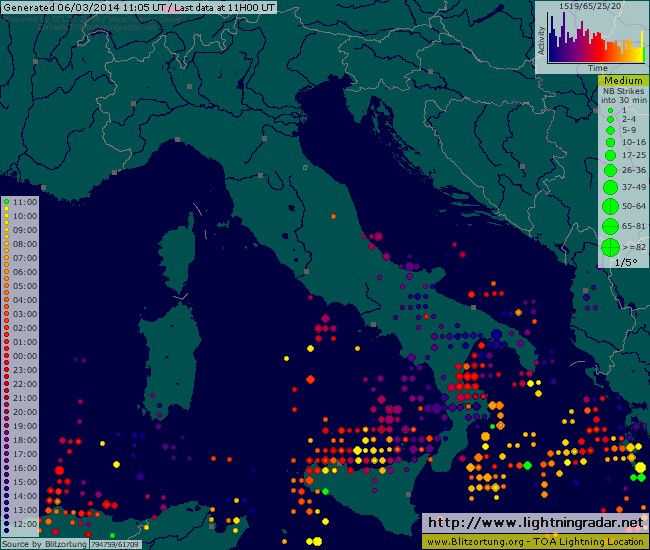Image resolution: width=650 pixels, height=550 pixels.
Task: Click the 'Activity' axis label beside histogram
Action: [541, 41]
